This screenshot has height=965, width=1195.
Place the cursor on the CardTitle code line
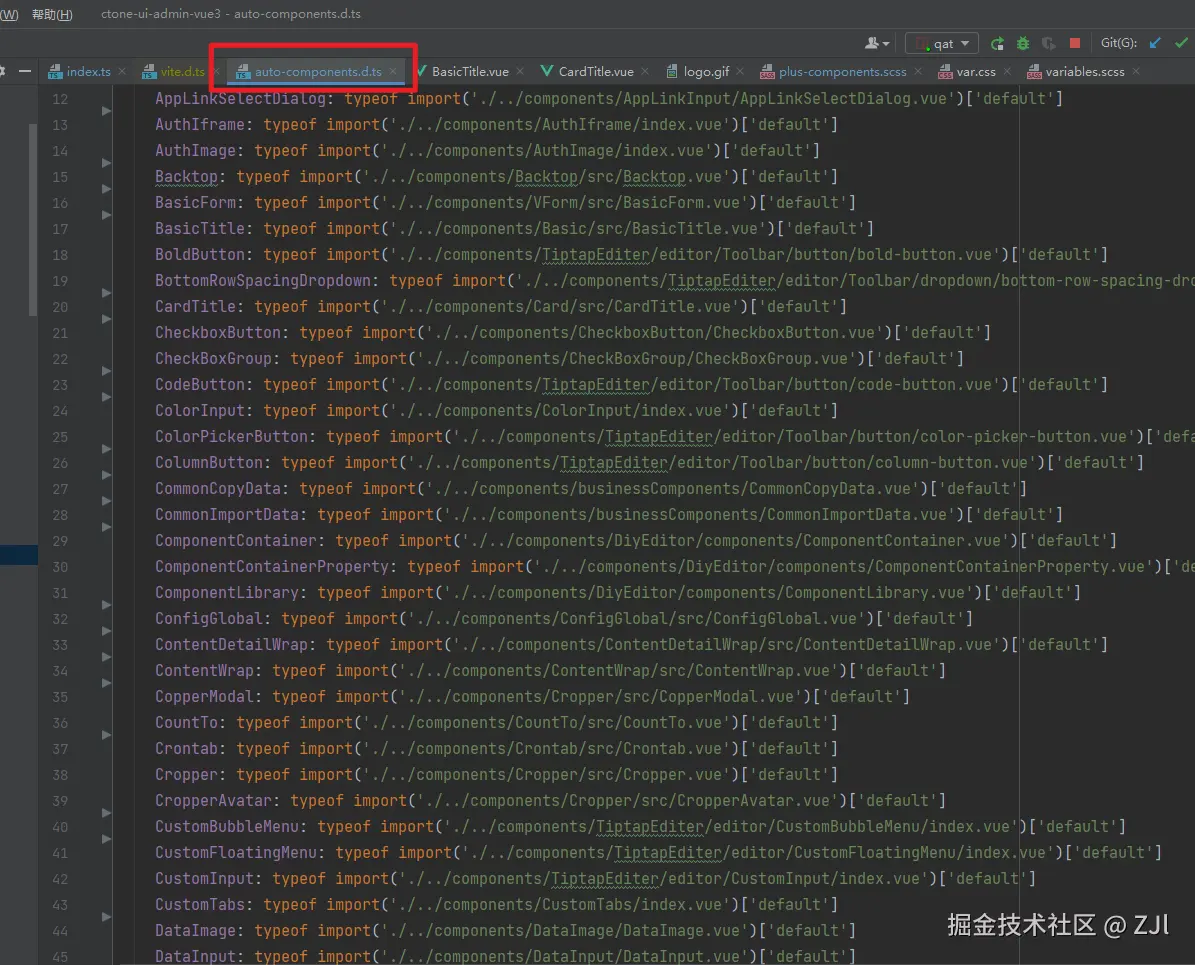pyautogui.click(x=500, y=307)
